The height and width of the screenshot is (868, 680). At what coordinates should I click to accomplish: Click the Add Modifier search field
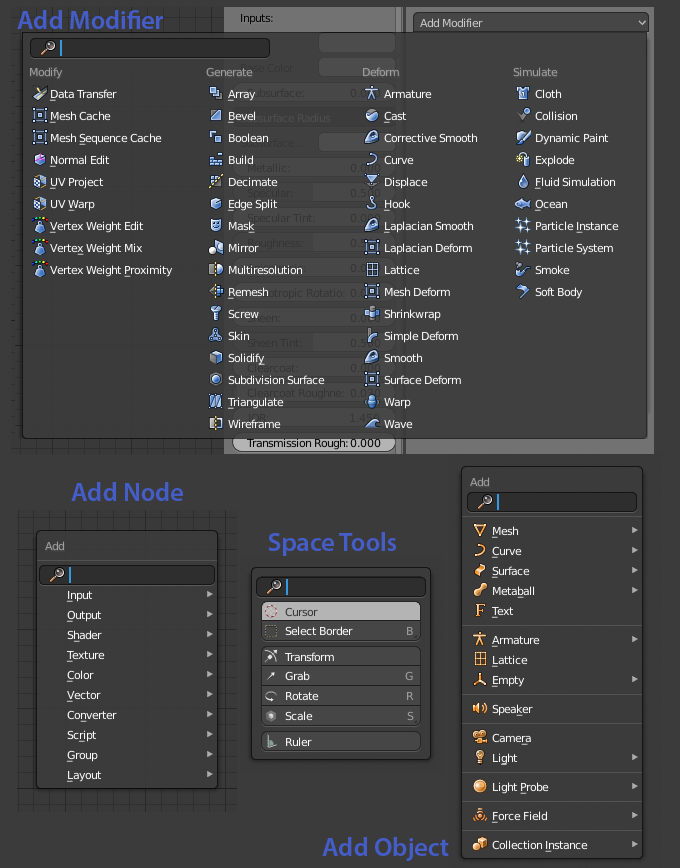point(150,48)
